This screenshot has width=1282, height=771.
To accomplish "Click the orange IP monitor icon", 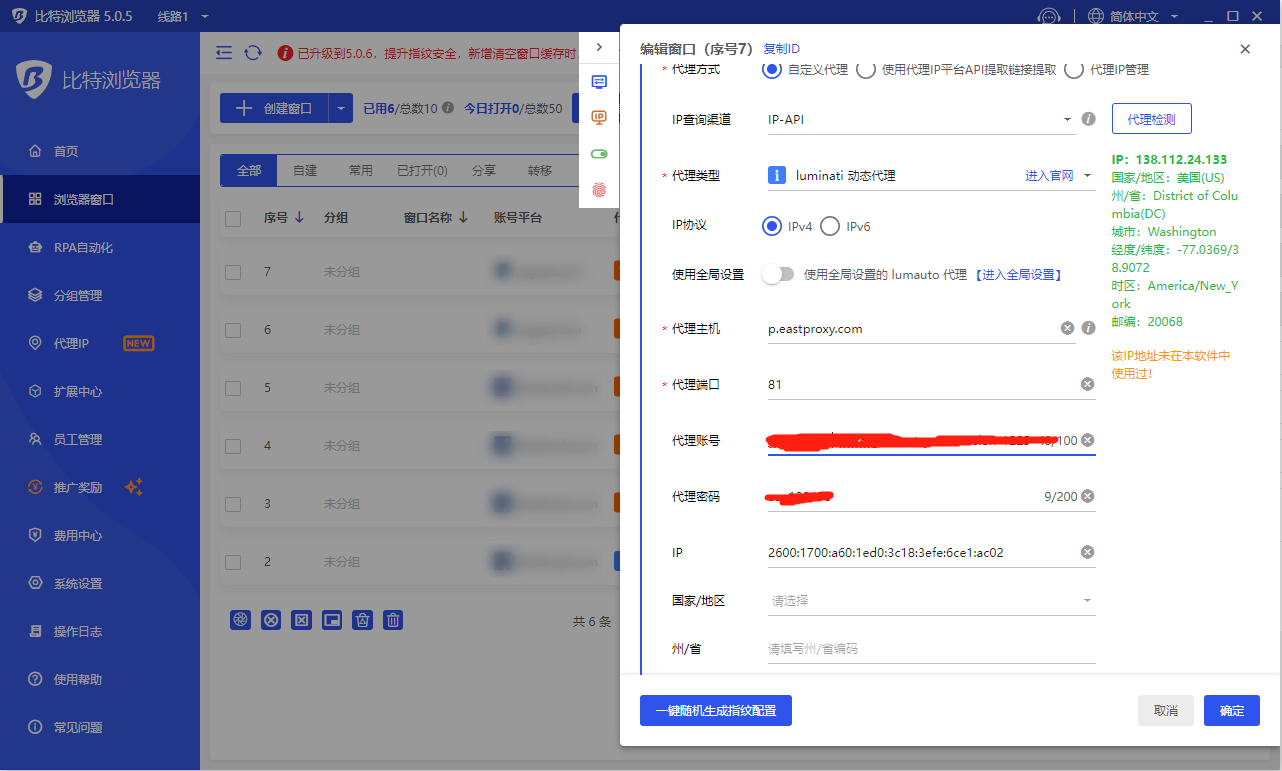I will (599, 118).
